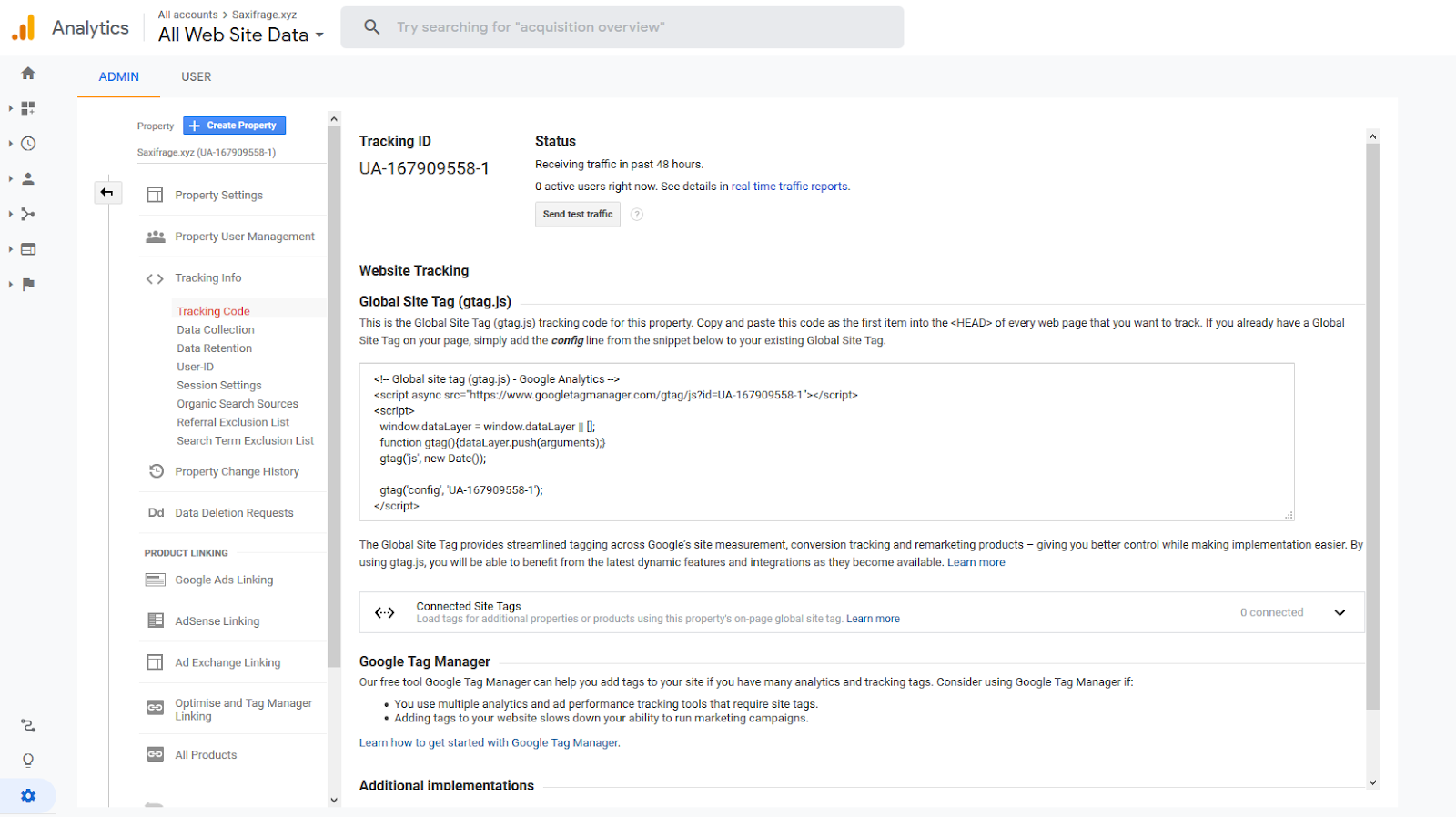This screenshot has height=817, width=1456.
Task: Click the main content scrollbar up arrow
Action: [x=1373, y=136]
